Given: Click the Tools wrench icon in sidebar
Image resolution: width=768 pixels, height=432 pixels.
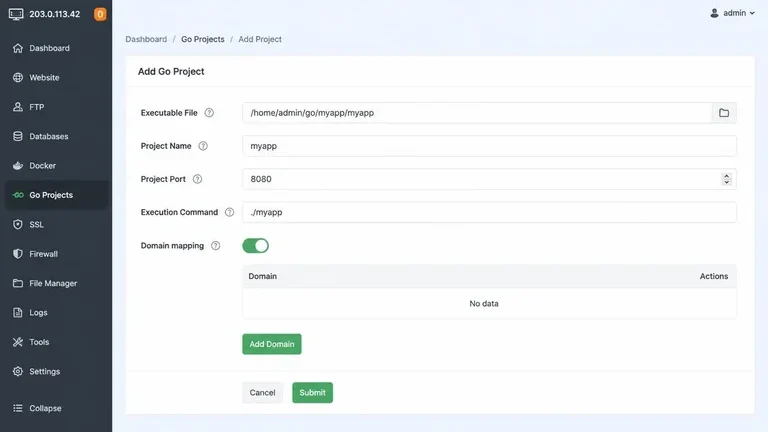Looking at the screenshot, I should [18, 342].
